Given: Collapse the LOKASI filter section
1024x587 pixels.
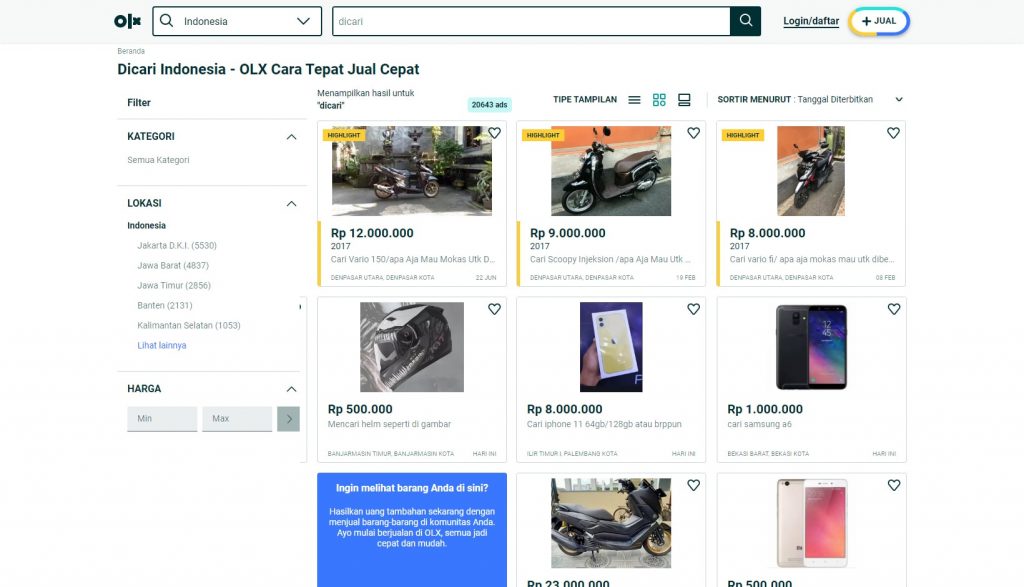Looking at the screenshot, I should pyautogui.click(x=291, y=204).
